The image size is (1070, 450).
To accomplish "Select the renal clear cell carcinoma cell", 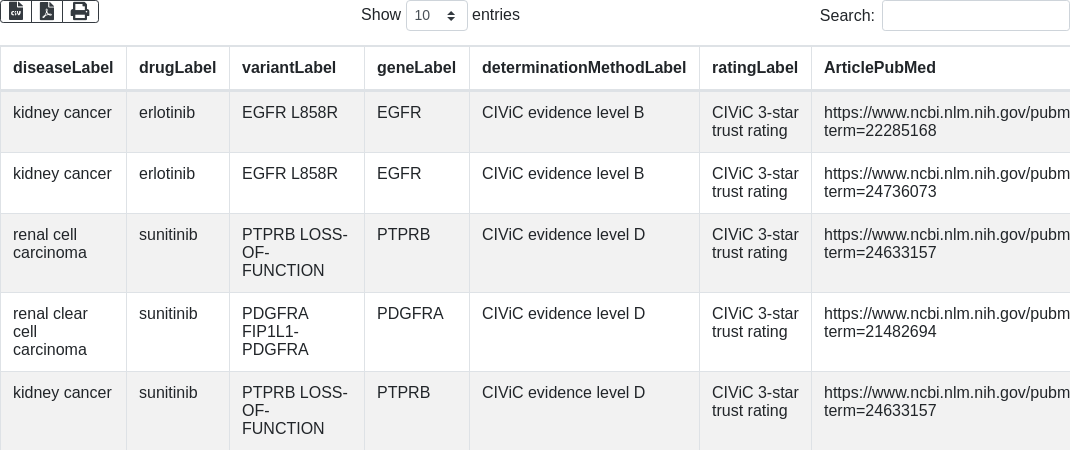I will tap(51, 331).
